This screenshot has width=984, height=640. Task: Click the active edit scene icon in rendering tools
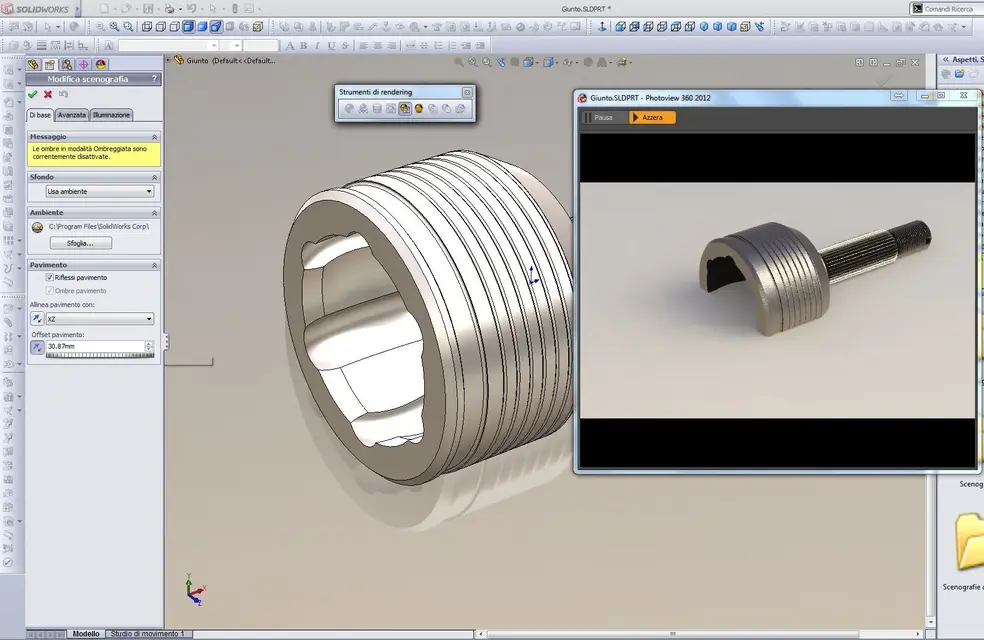pyautogui.click(x=405, y=109)
